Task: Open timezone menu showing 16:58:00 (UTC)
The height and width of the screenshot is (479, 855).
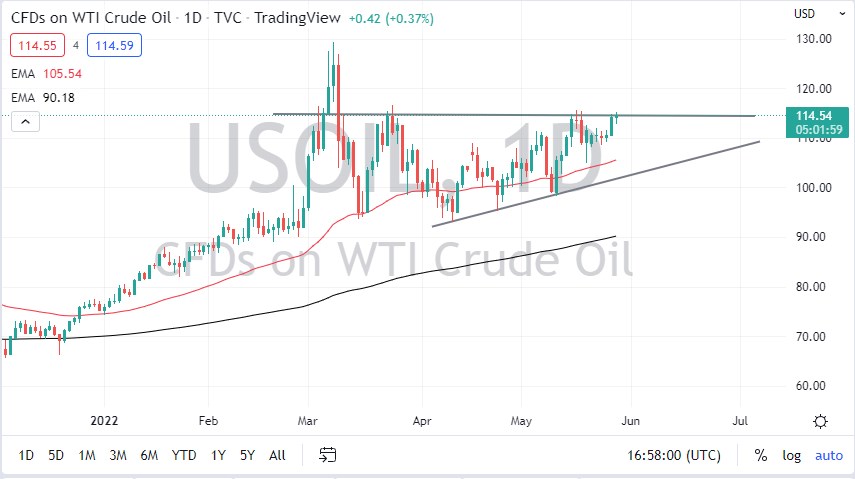Action: coord(677,455)
